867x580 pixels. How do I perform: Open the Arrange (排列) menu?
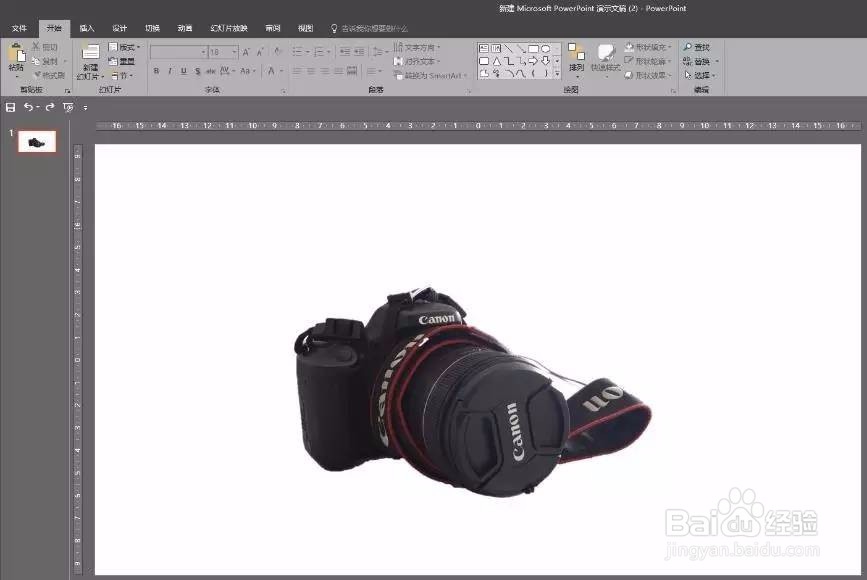[x=577, y=59]
